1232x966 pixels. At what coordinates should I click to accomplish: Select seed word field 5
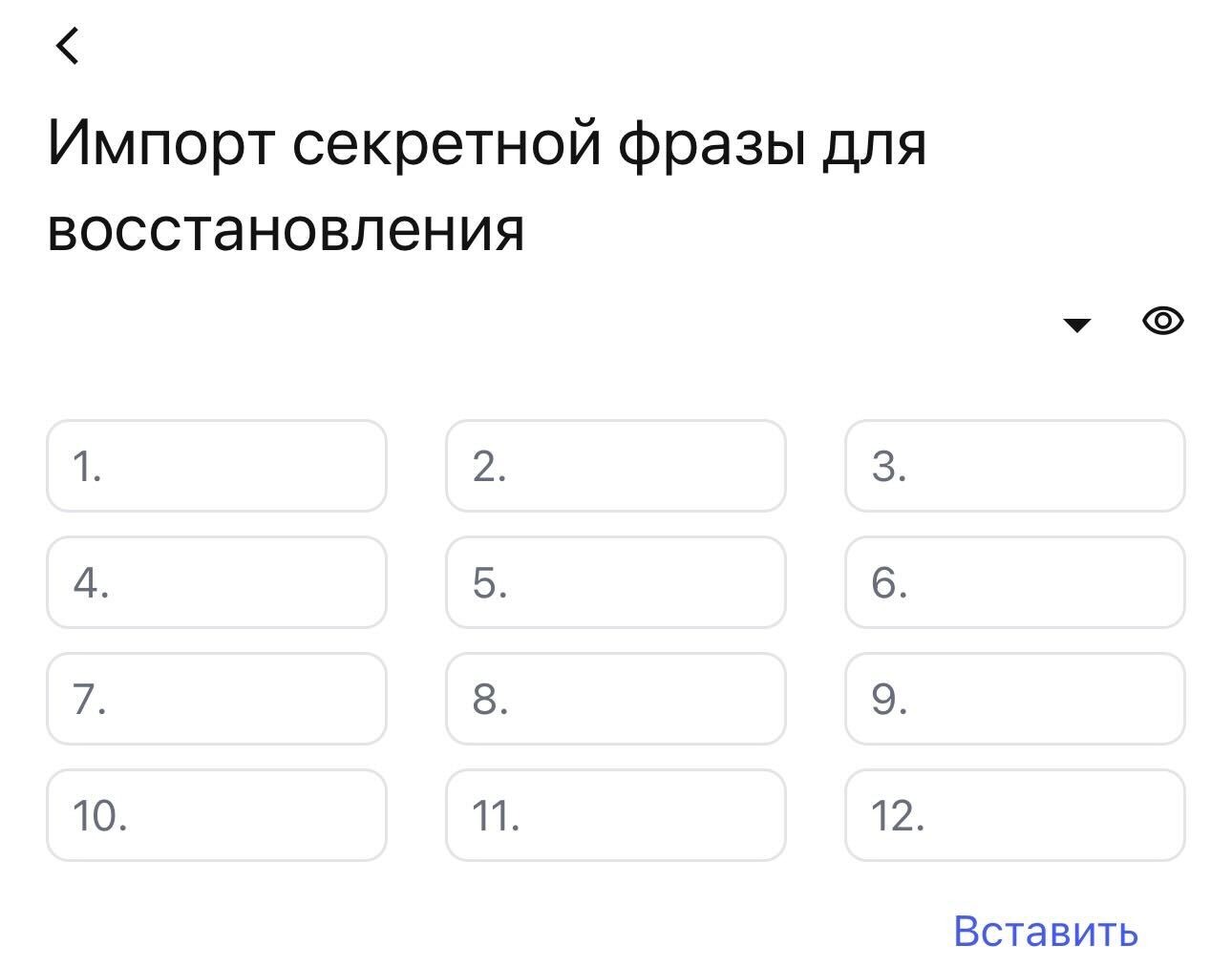tap(616, 582)
